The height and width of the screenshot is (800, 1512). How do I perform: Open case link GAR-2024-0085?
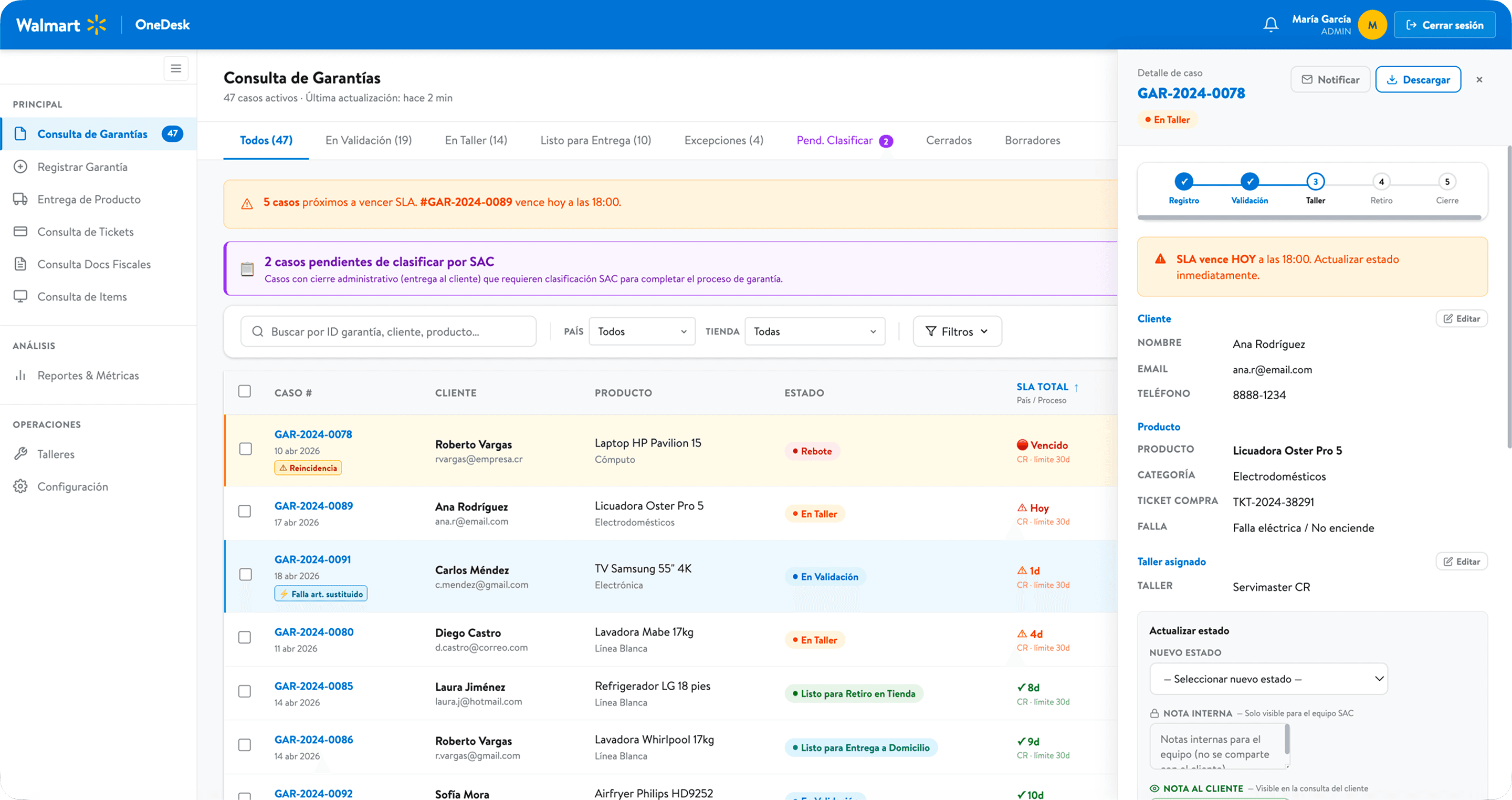[313, 686]
